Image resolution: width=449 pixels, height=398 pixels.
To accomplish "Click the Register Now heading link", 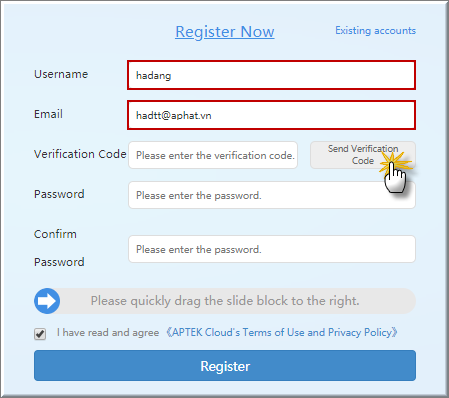I will pyautogui.click(x=225, y=32).
